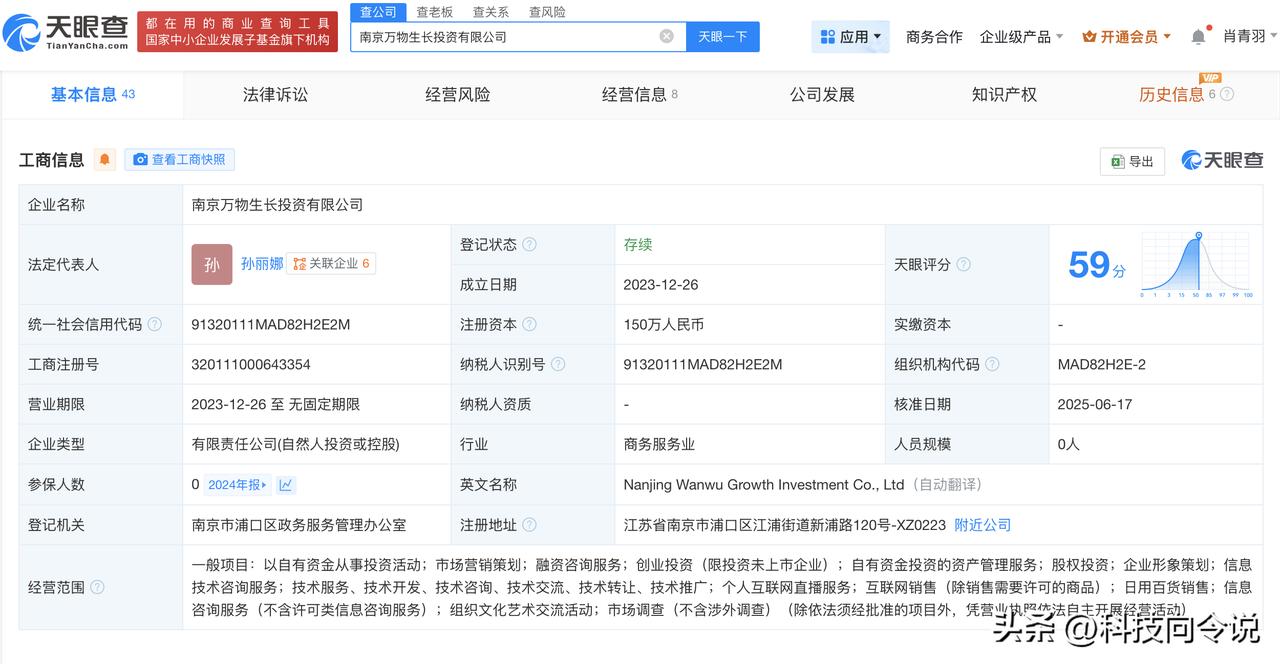The image size is (1280, 664).
Task: Open help icon beside 组织机构代码
Action: (x=992, y=365)
